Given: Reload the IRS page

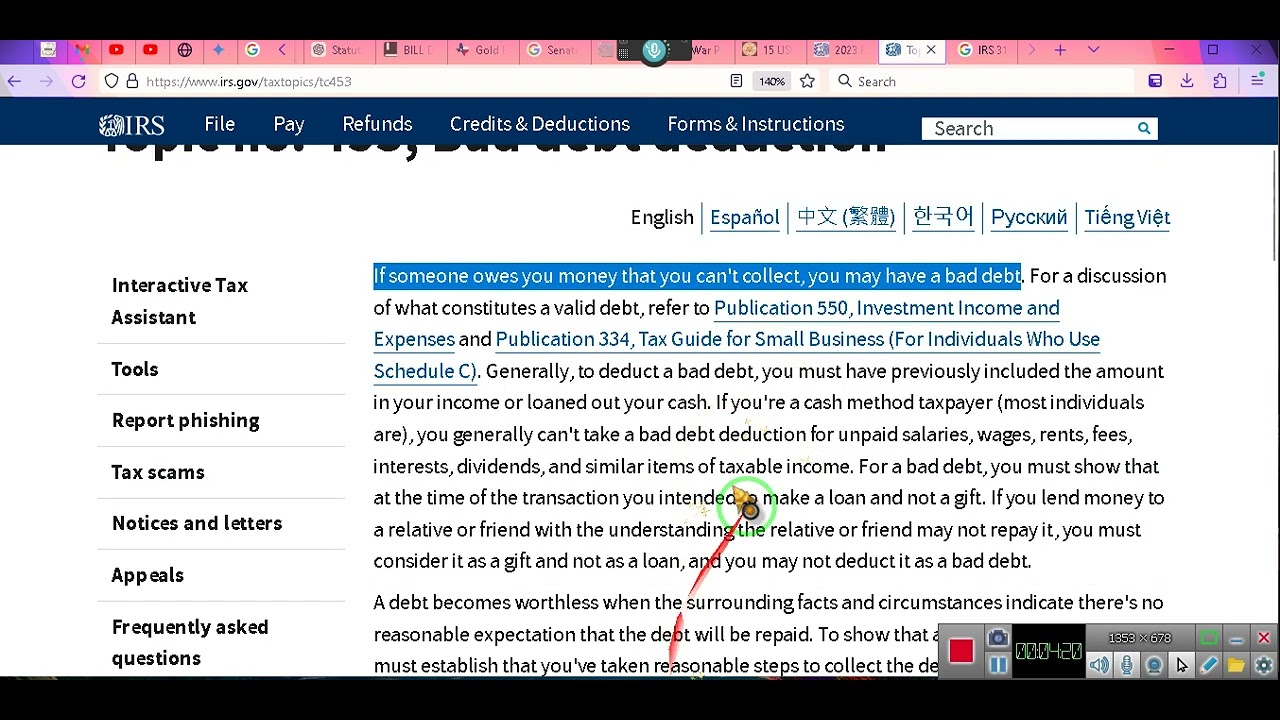Looking at the screenshot, I should click(x=78, y=81).
